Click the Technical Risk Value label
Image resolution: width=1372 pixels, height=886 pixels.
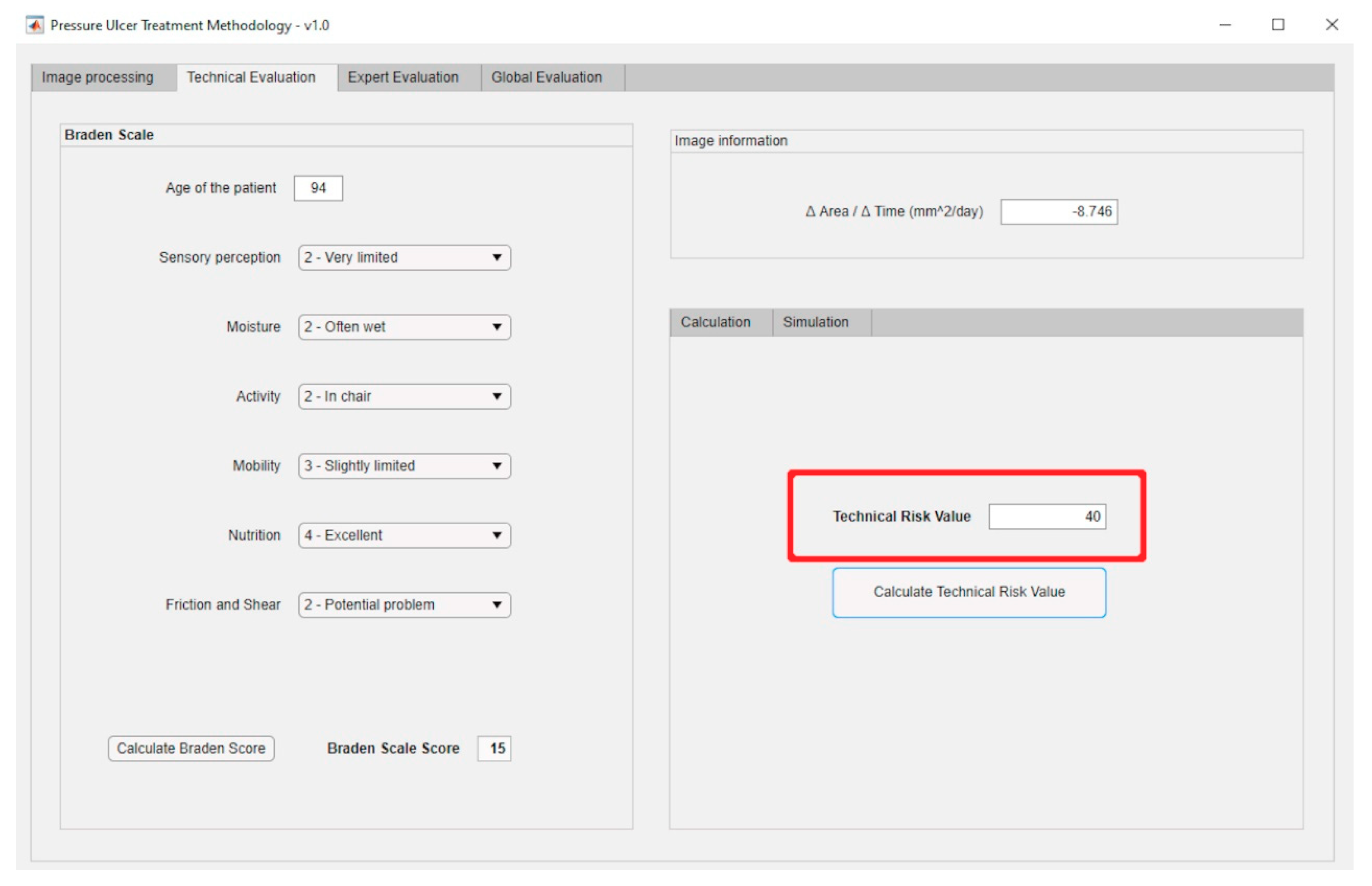tap(902, 517)
